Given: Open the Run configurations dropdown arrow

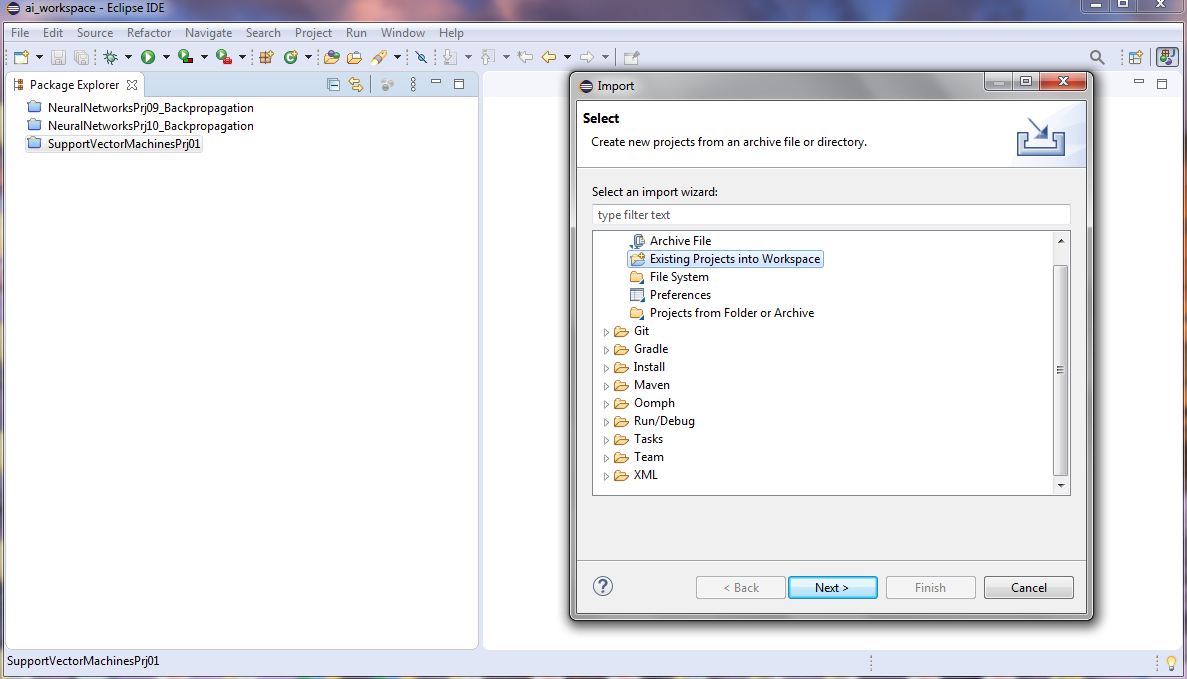Looking at the screenshot, I should point(166,57).
